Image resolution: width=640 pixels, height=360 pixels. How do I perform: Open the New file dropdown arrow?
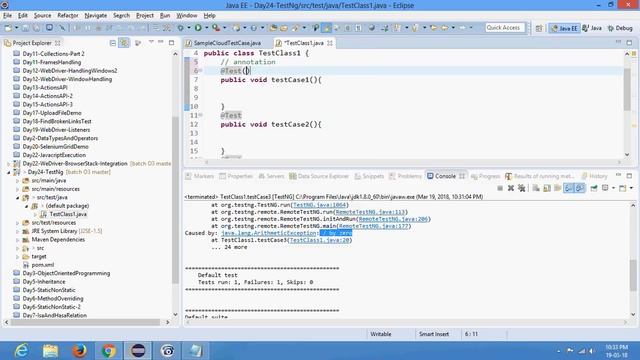16,28
